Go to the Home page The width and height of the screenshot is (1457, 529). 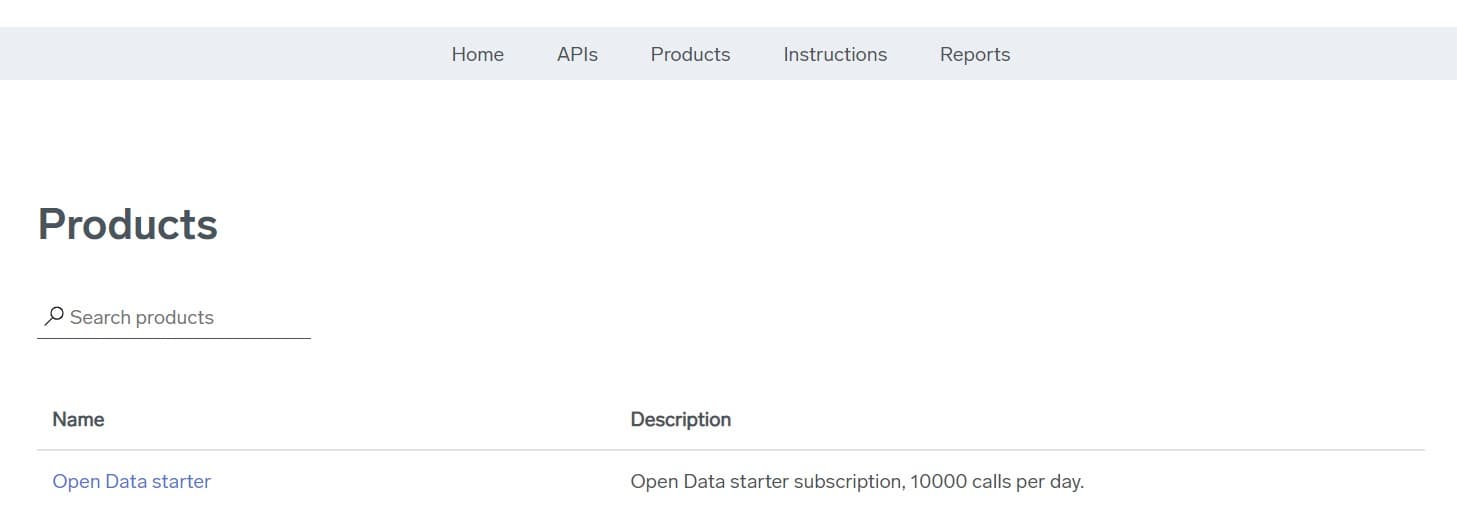477,54
